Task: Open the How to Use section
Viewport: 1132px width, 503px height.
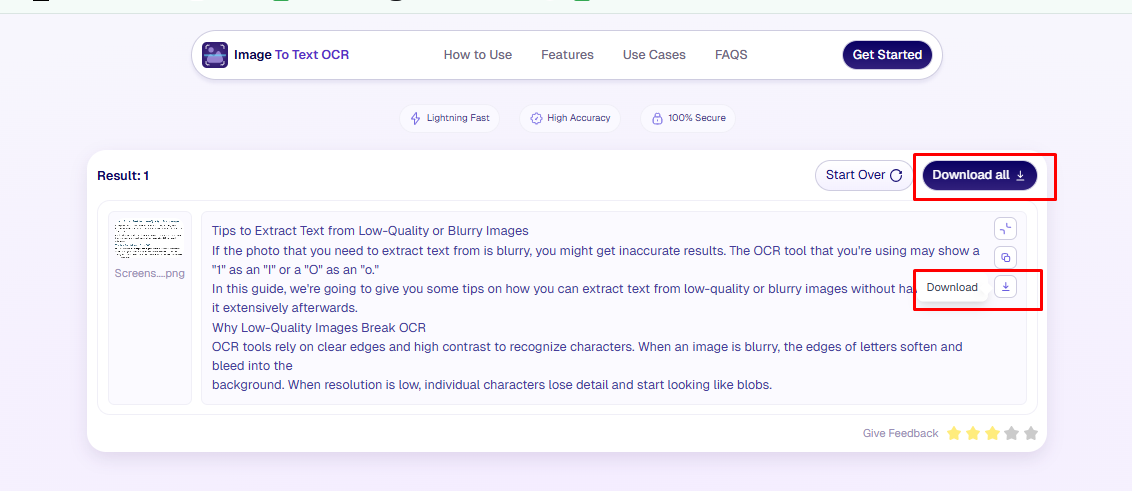Action: [478, 55]
